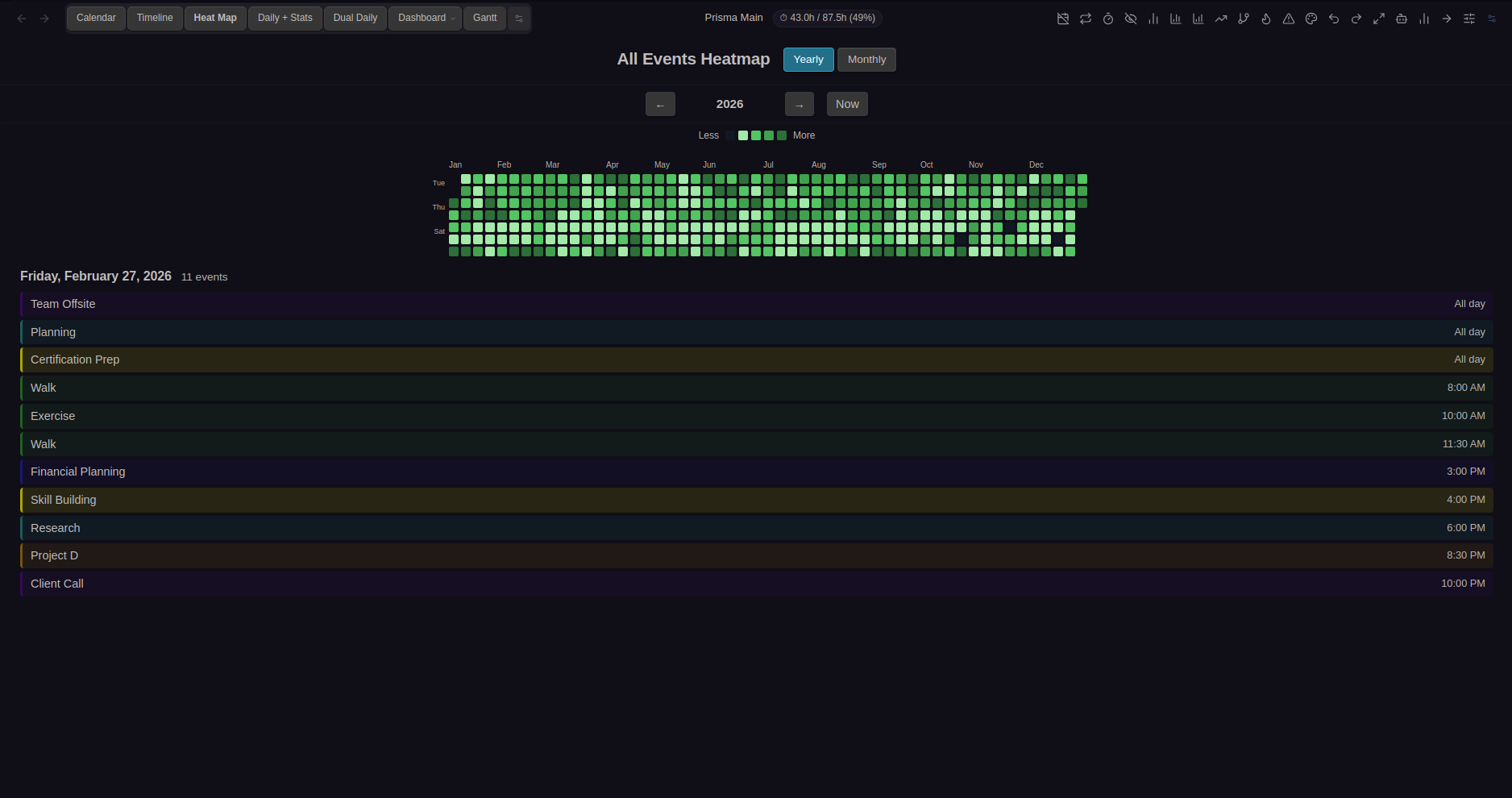Viewport: 1512px width, 798px height.
Task: Switch to the Heat Map tab
Action: [214, 18]
